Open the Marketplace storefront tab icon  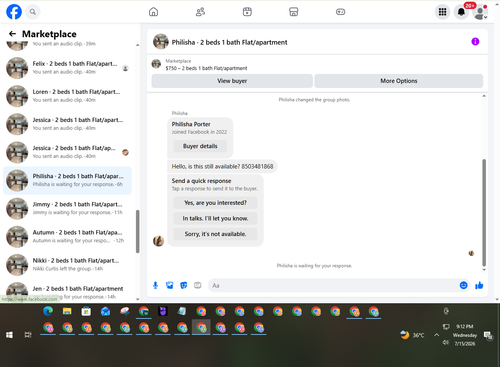[294, 12]
